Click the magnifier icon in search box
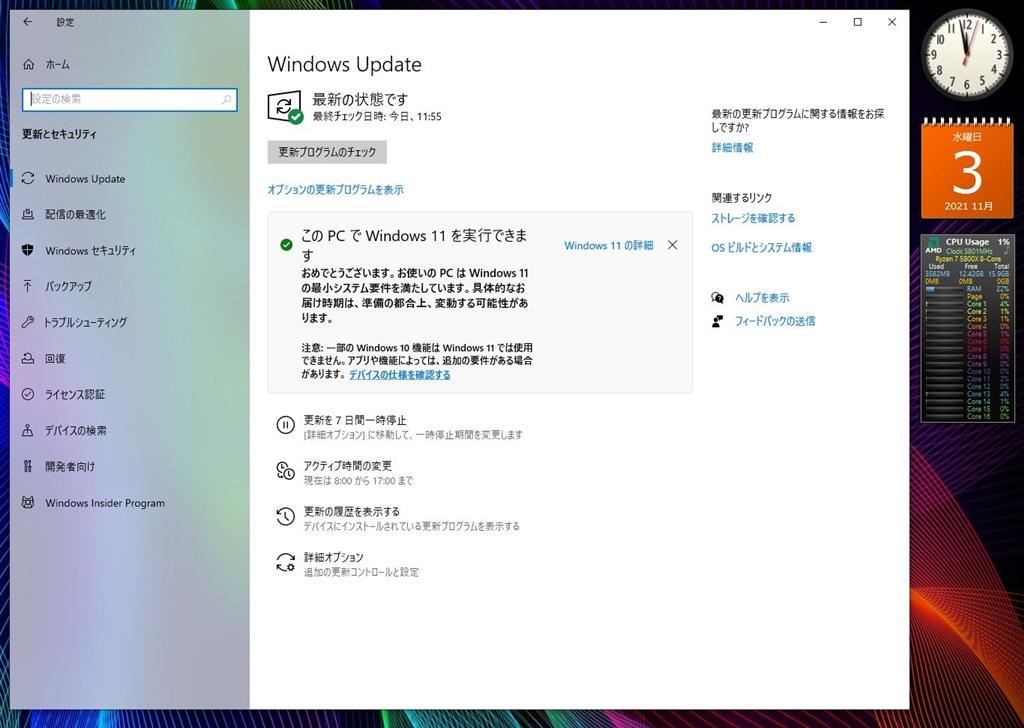This screenshot has height=728, width=1024. coord(227,99)
